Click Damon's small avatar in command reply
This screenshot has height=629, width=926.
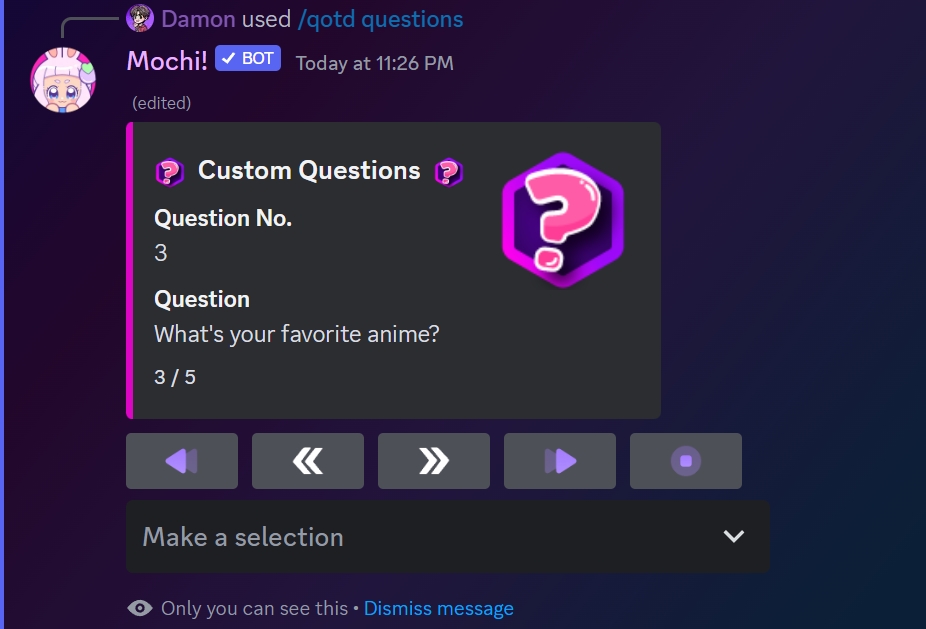tap(140, 18)
